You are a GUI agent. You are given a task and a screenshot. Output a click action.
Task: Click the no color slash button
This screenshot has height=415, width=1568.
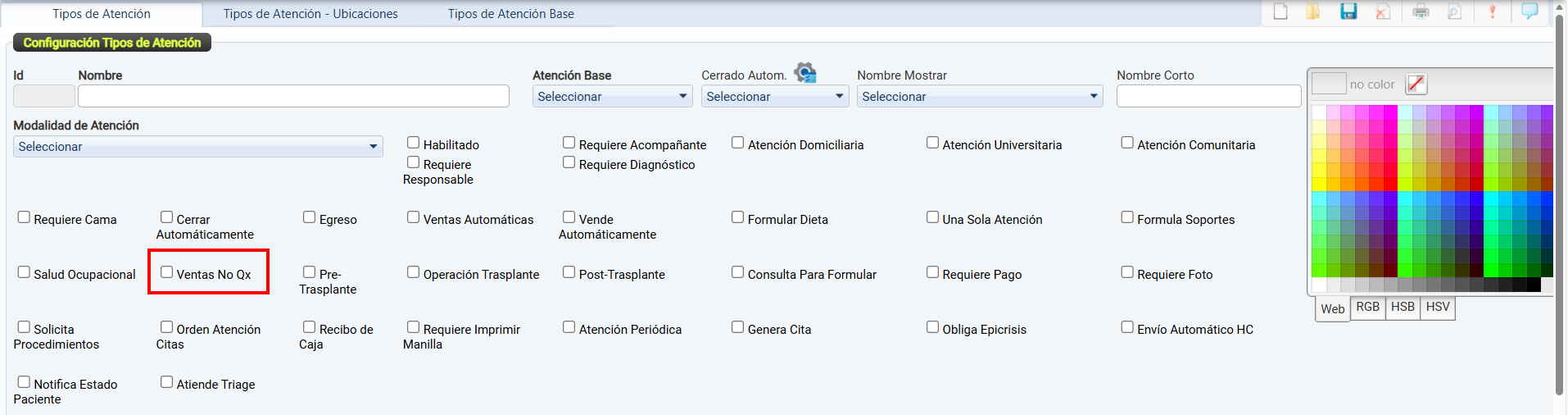click(x=1416, y=84)
